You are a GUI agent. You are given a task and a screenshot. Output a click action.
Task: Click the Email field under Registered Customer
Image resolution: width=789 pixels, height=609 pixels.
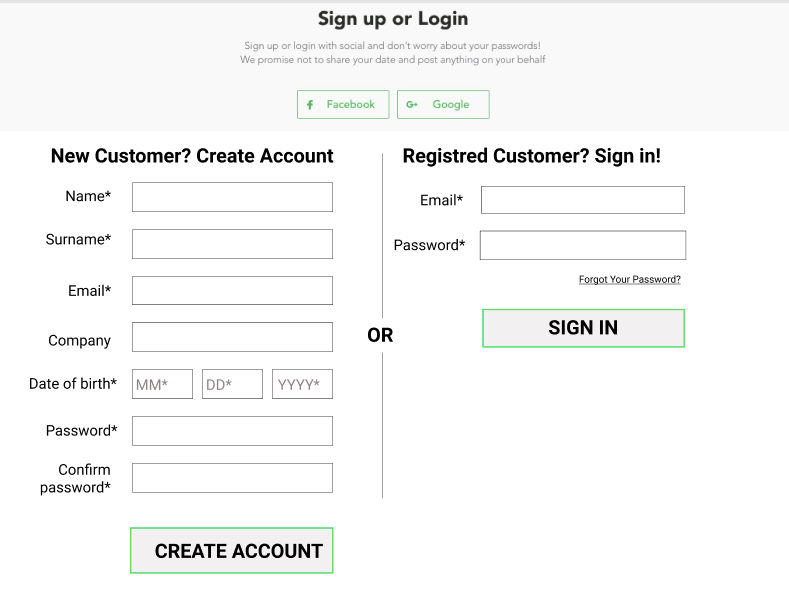[x=583, y=200]
